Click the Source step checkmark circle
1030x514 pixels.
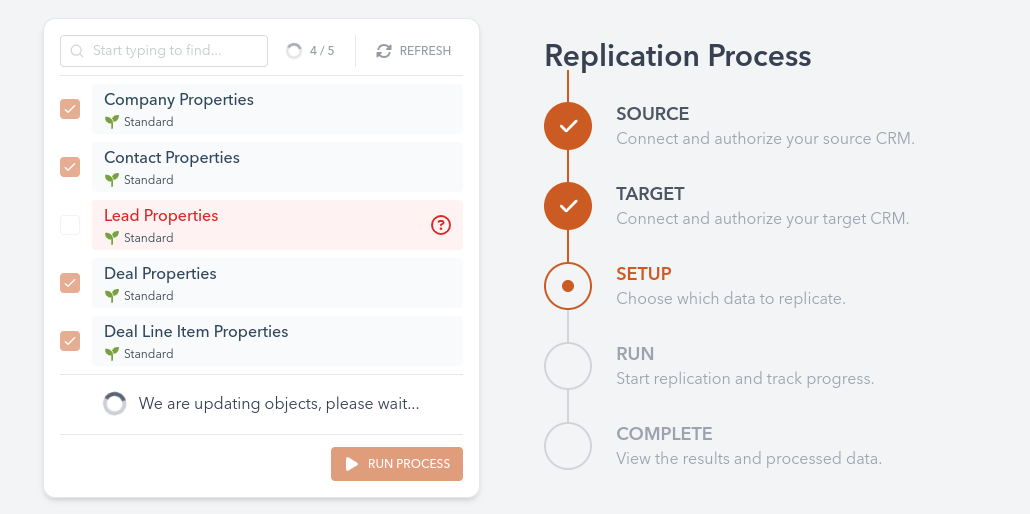click(x=568, y=126)
